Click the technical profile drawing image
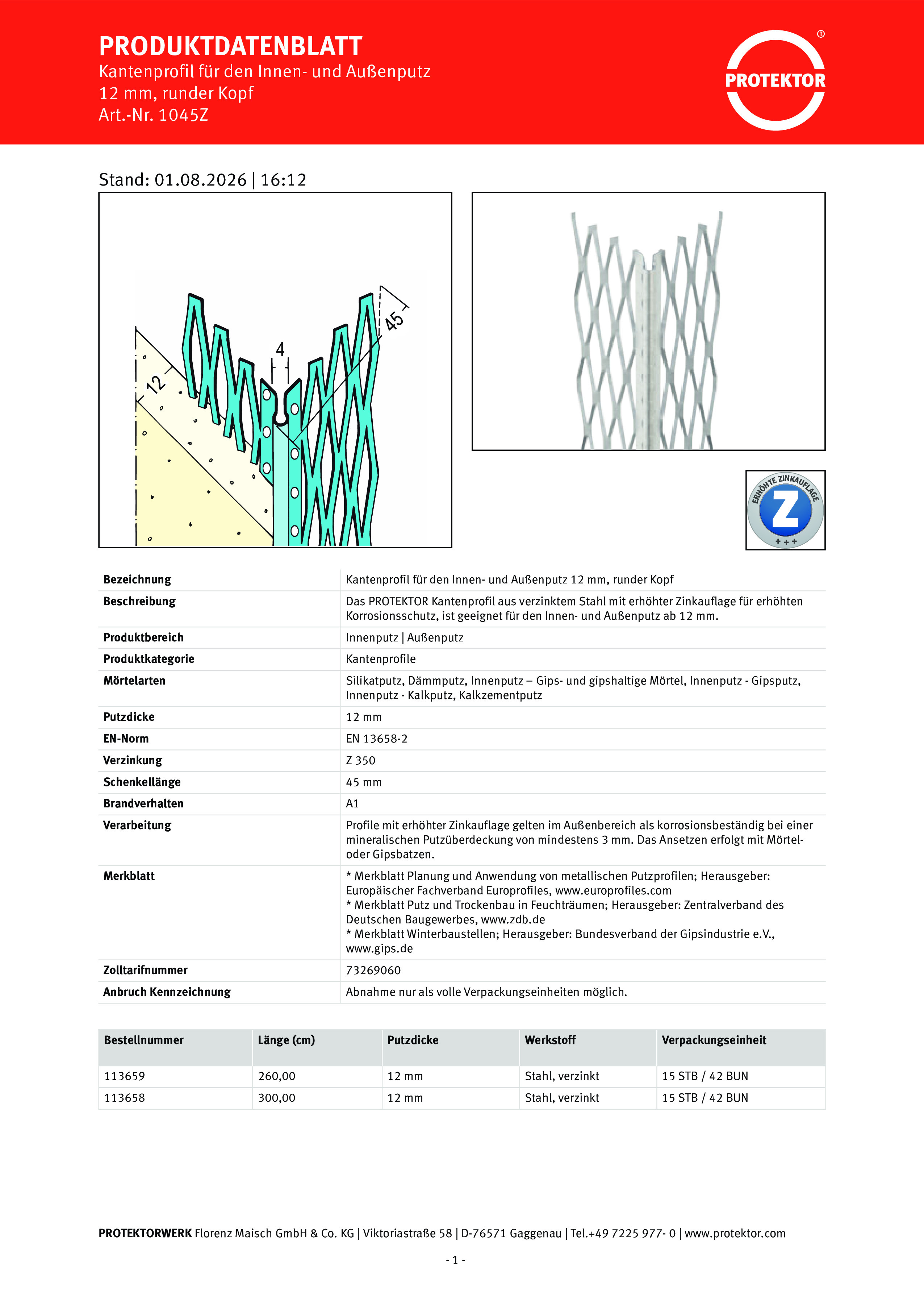 [275, 370]
